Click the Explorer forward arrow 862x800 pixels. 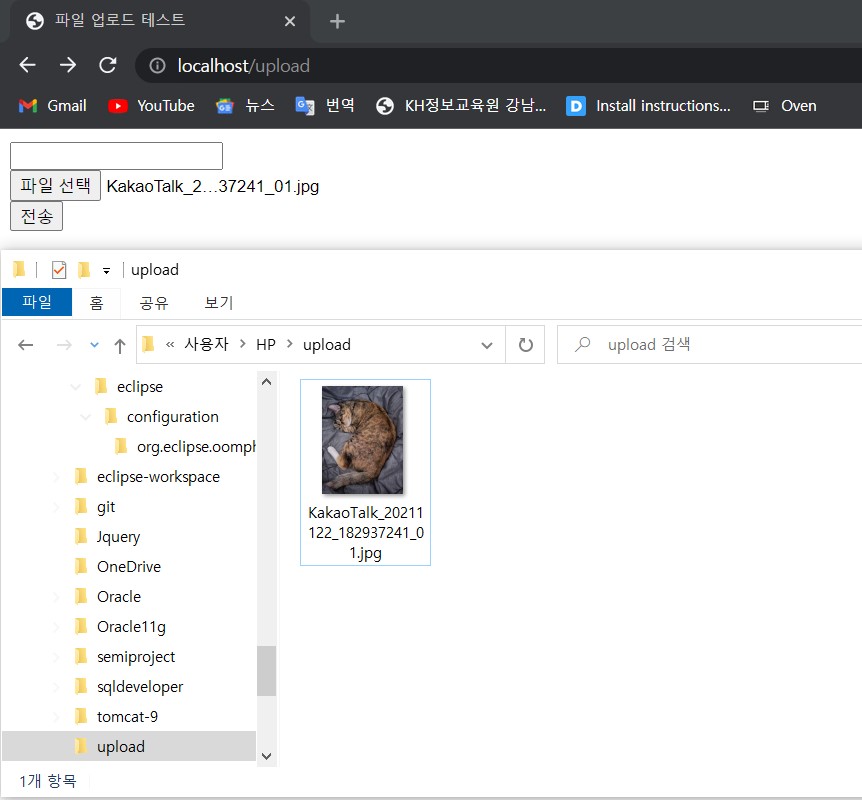click(64, 345)
